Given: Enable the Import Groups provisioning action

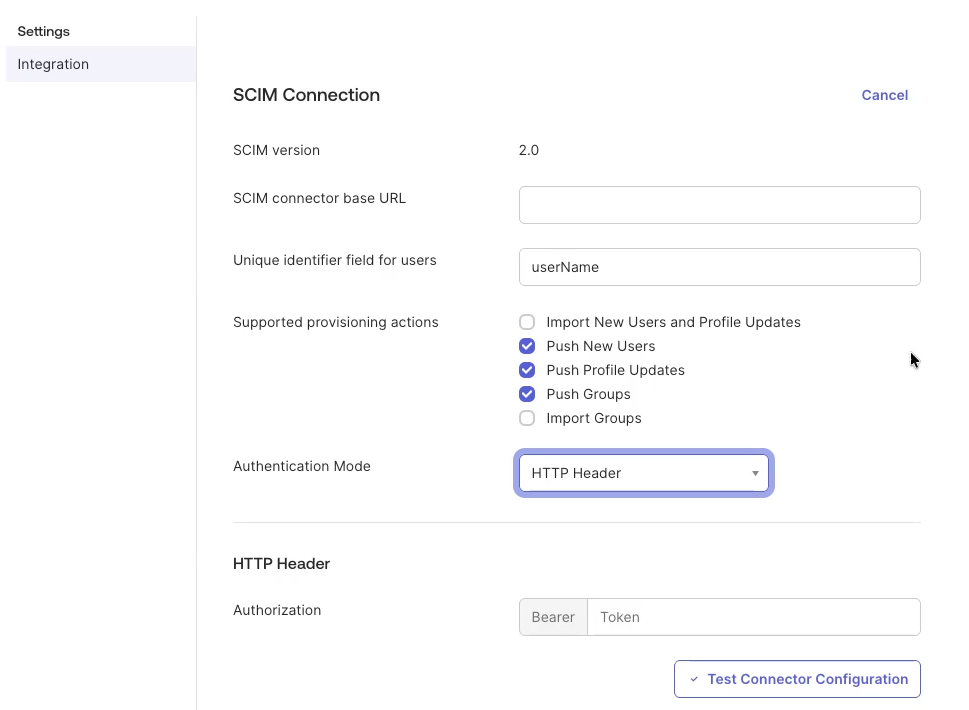Looking at the screenshot, I should click(x=527, y=418).
